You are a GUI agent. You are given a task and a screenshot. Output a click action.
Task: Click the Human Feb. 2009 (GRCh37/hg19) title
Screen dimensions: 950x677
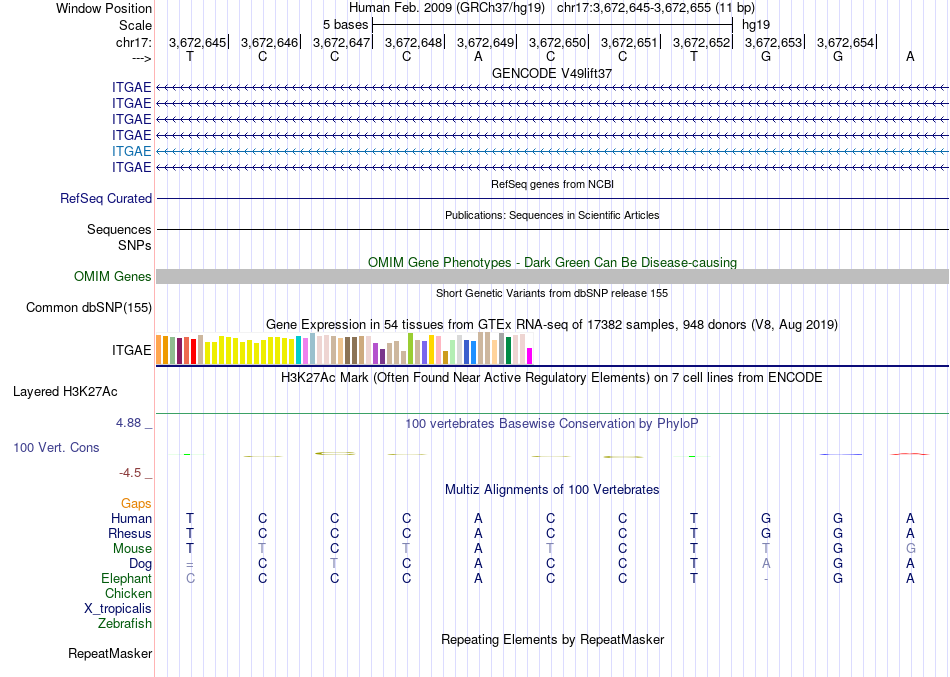pyautogui.click(x=447, y=8)
